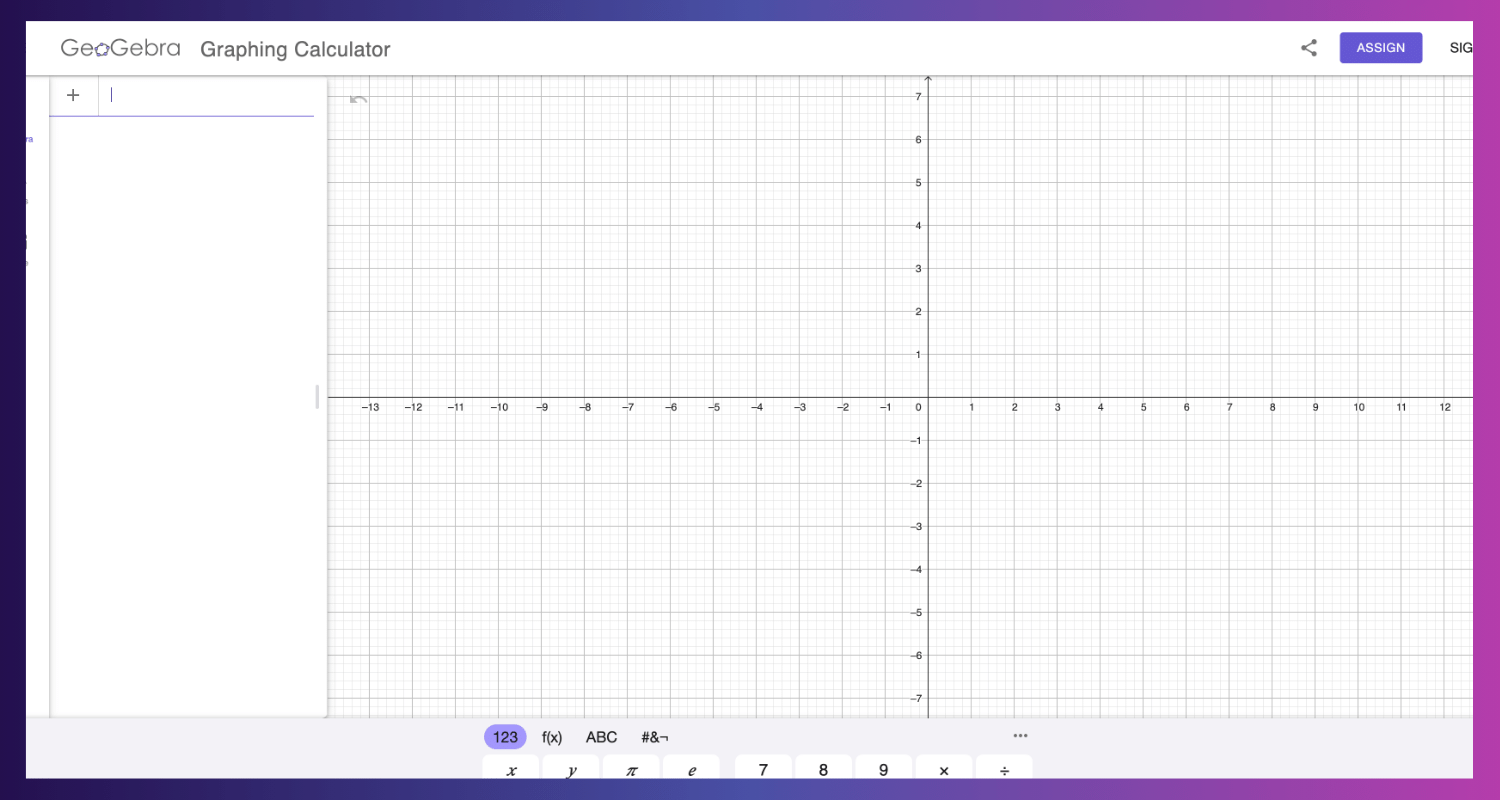Click the GeoGebra logo
The height and width of the screenshot is (800, 1500).
click(120, 47)
